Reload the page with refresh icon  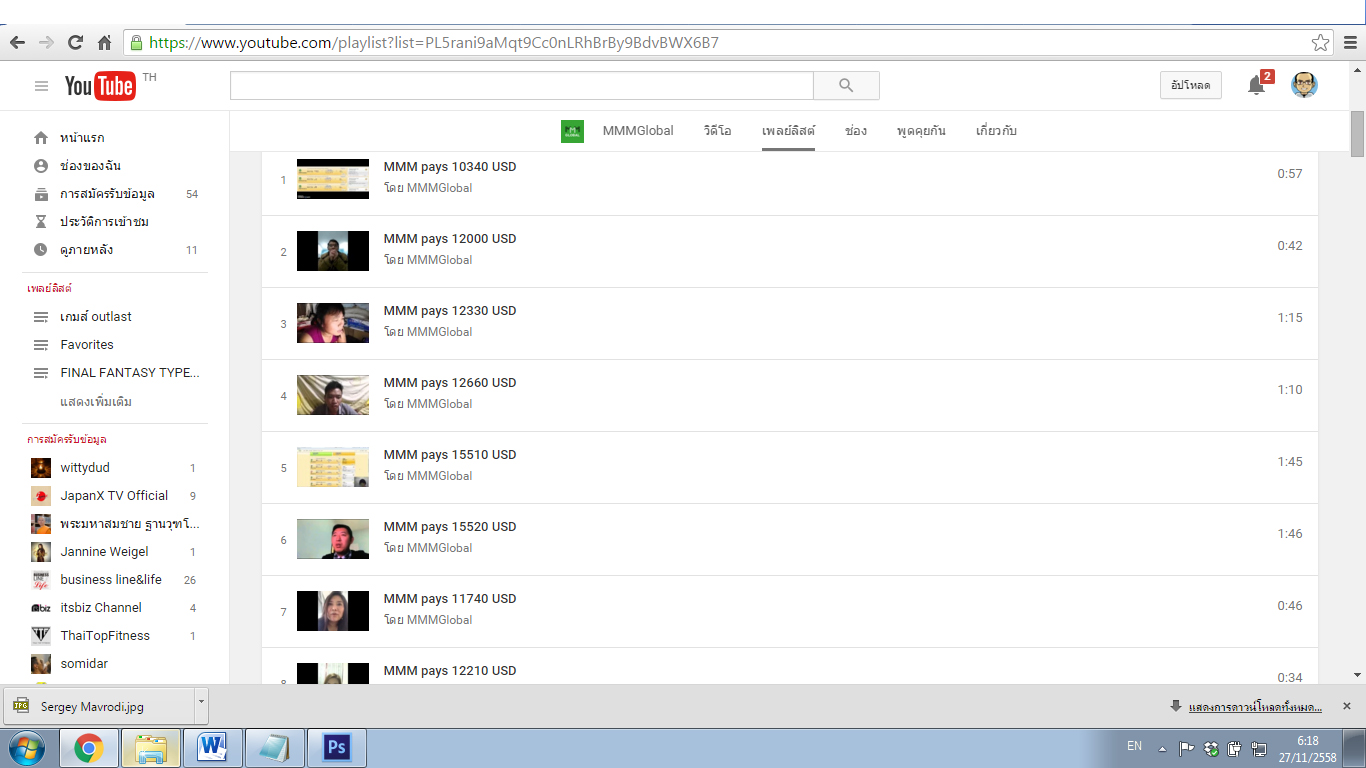point(75,43)
